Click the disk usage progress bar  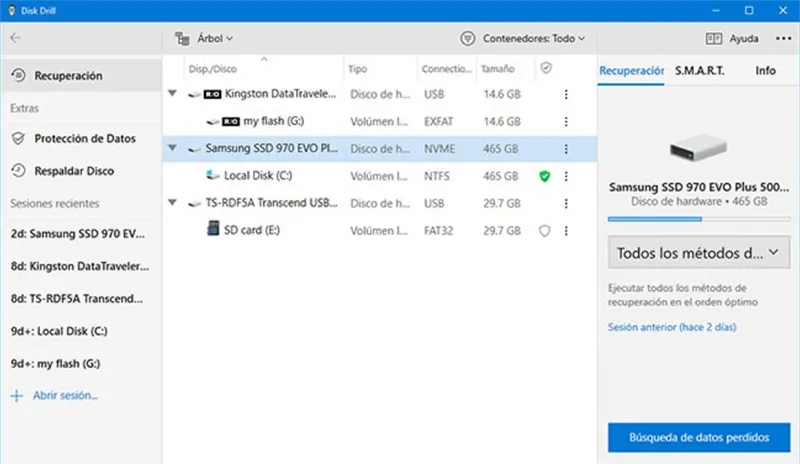pyautogui.click(x=698, y=219)
